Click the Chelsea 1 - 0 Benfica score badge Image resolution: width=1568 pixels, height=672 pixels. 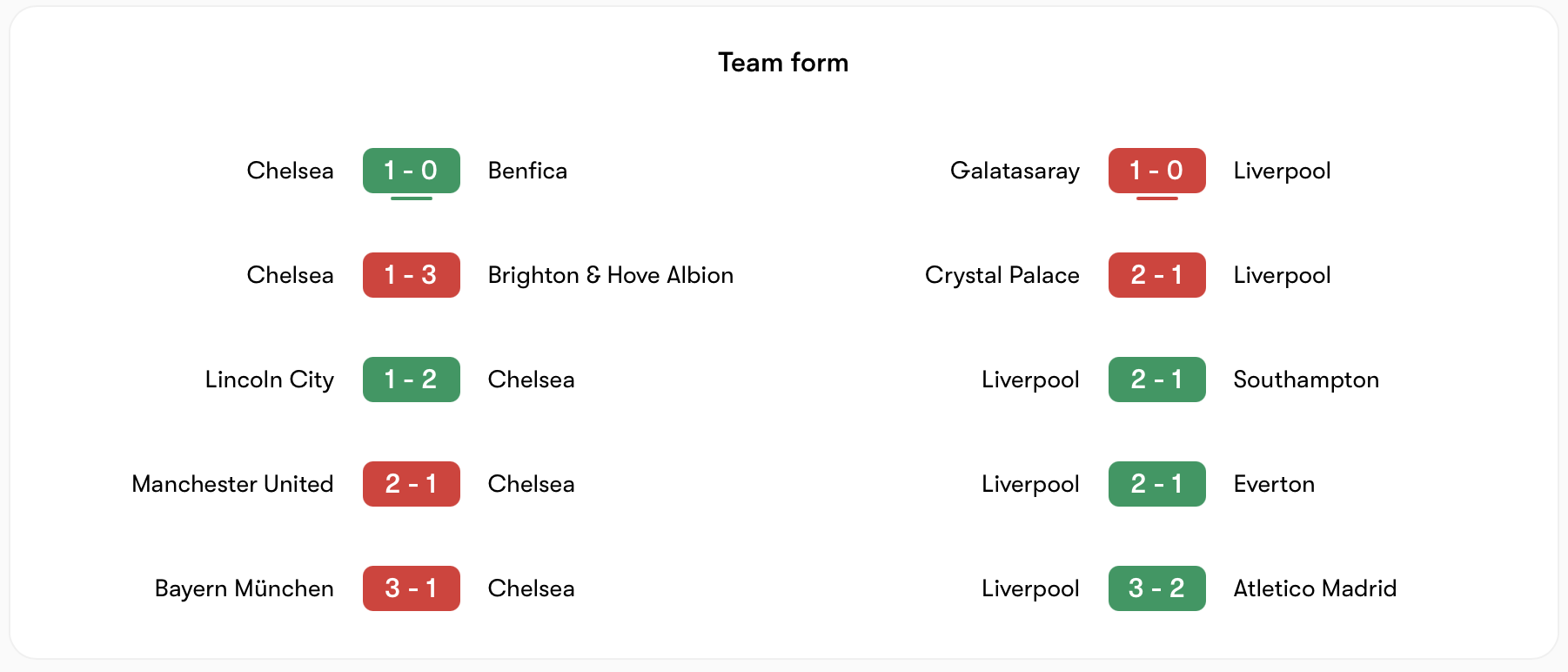pyautogui.click(x=411, y=171)
